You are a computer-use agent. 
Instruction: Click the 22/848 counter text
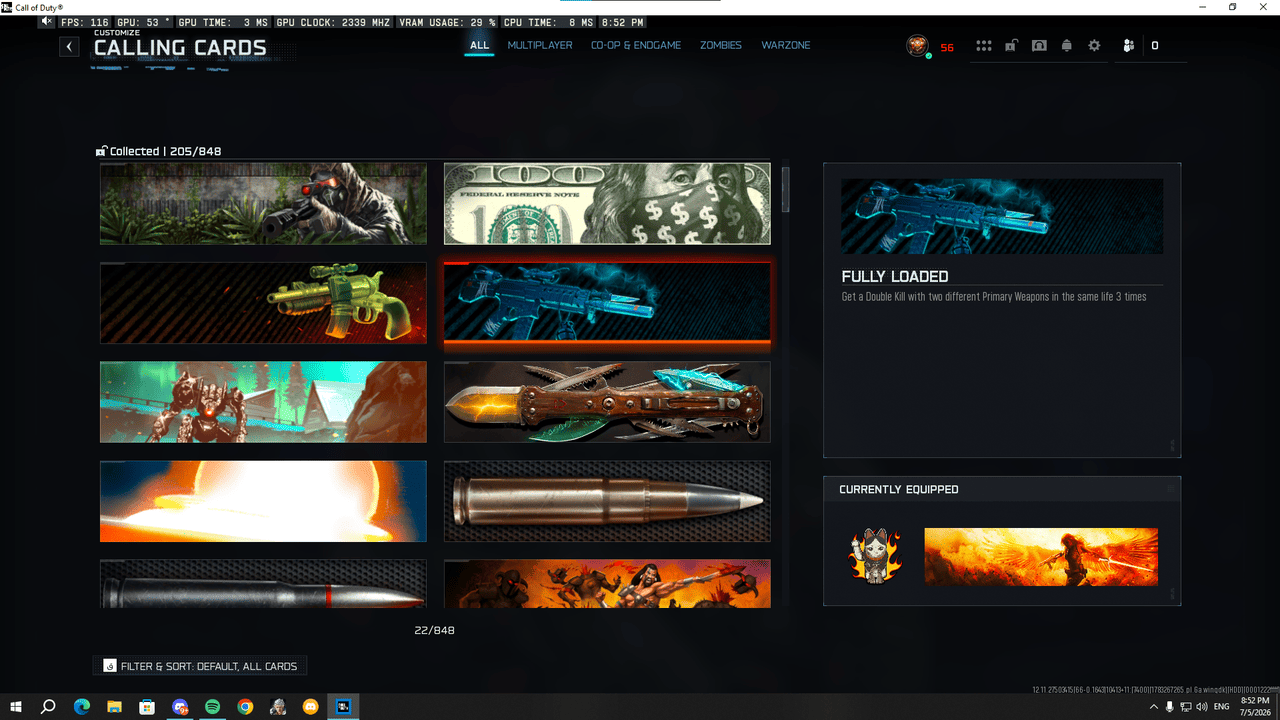(435, 630)
